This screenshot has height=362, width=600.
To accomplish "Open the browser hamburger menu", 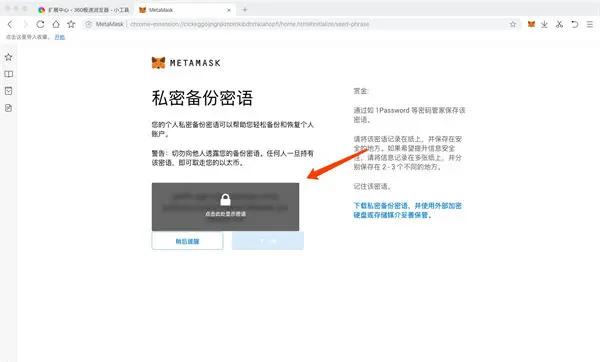I will (x=590, y=24).
